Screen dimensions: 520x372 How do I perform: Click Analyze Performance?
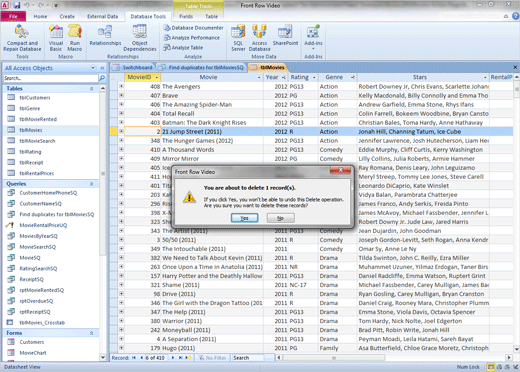coord(192,38)
